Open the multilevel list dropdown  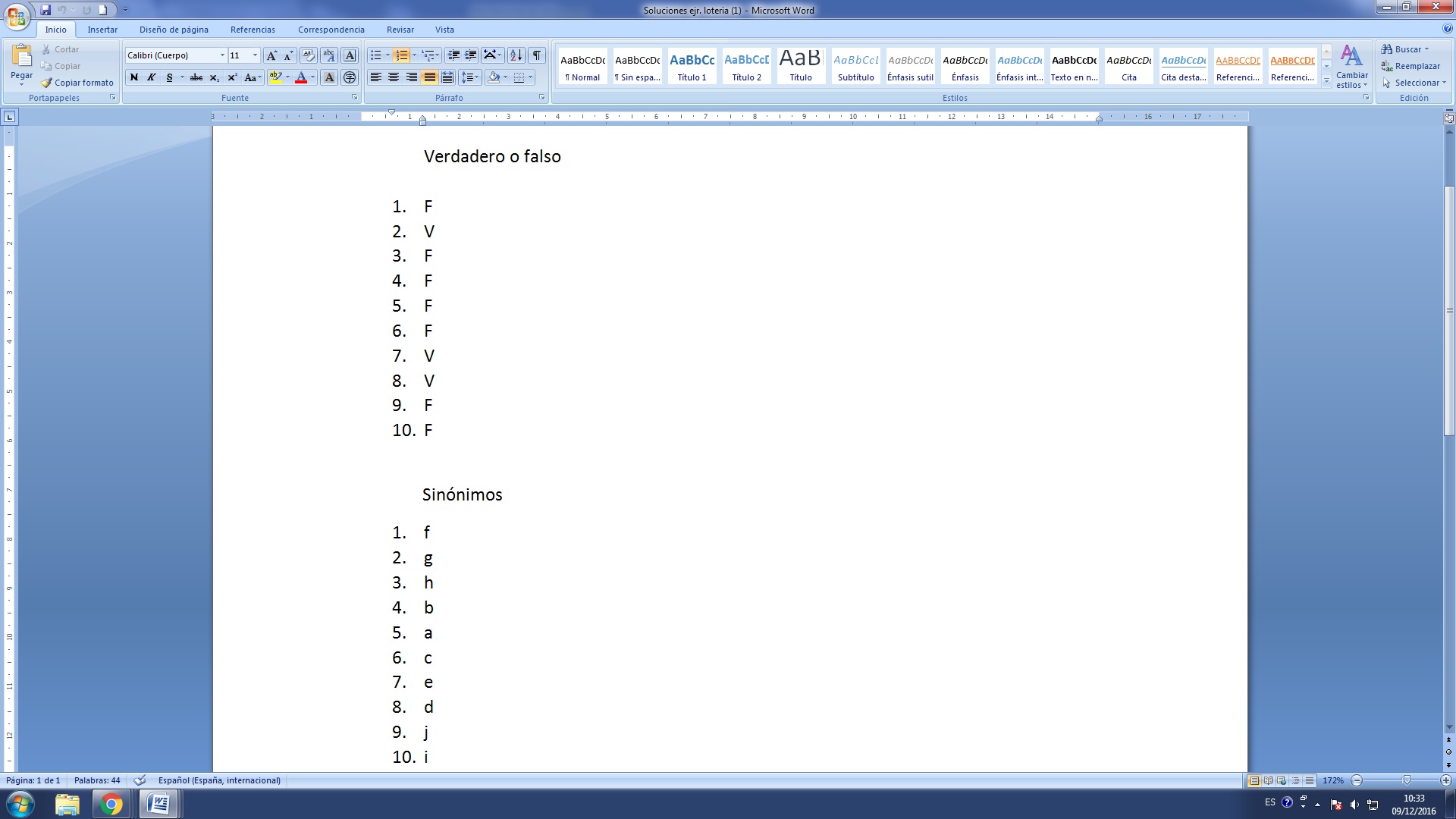pos(431,55)
